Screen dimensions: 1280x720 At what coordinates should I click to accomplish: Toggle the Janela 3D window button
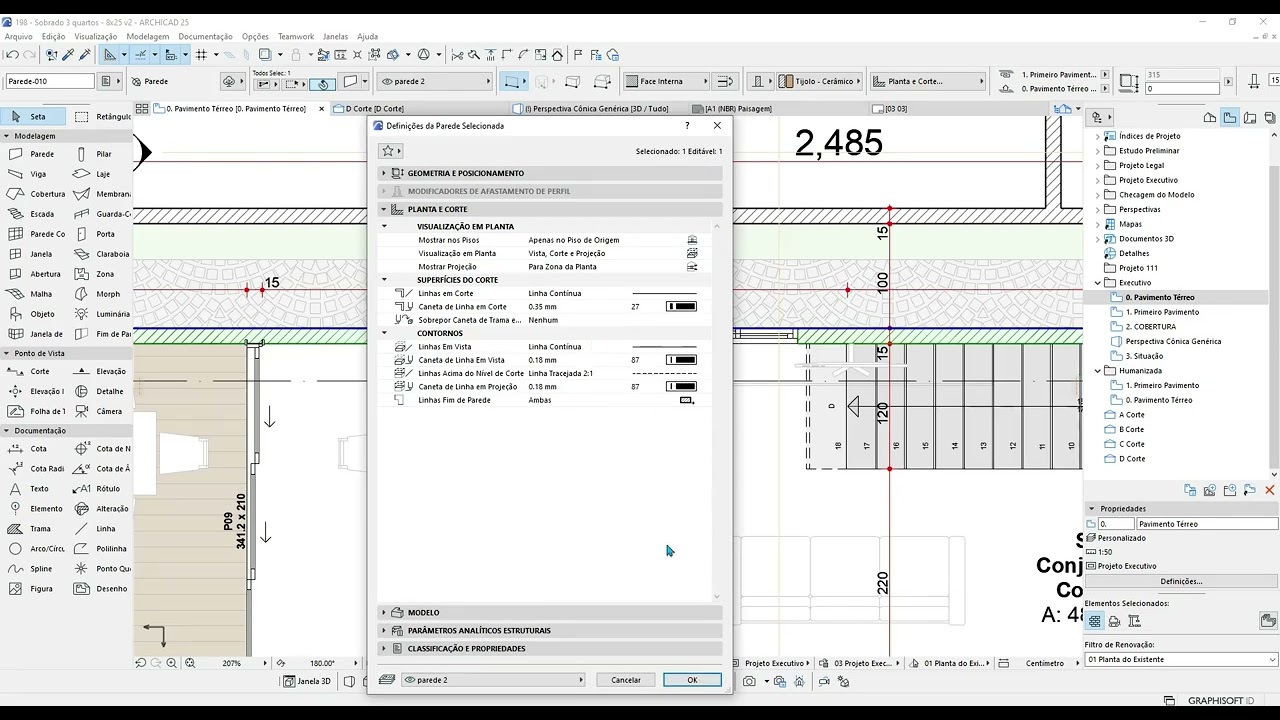307,681
